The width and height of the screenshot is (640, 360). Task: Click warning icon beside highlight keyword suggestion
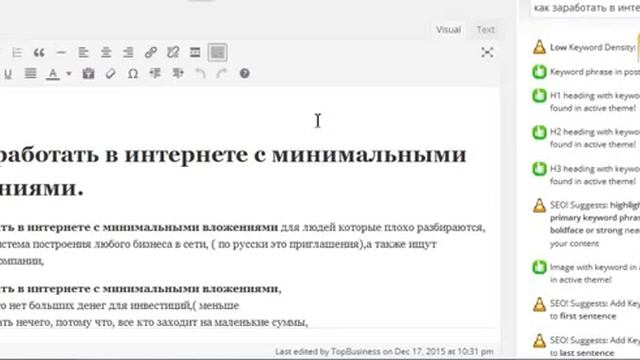pos(539,205)
